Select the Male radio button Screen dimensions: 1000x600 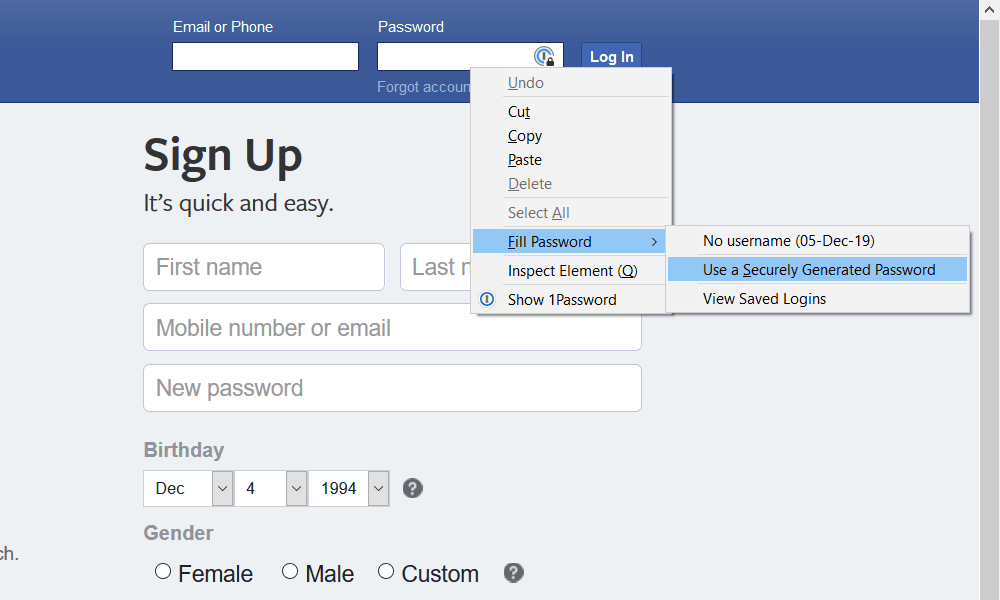pyautogui.click(x=290, y=571)
